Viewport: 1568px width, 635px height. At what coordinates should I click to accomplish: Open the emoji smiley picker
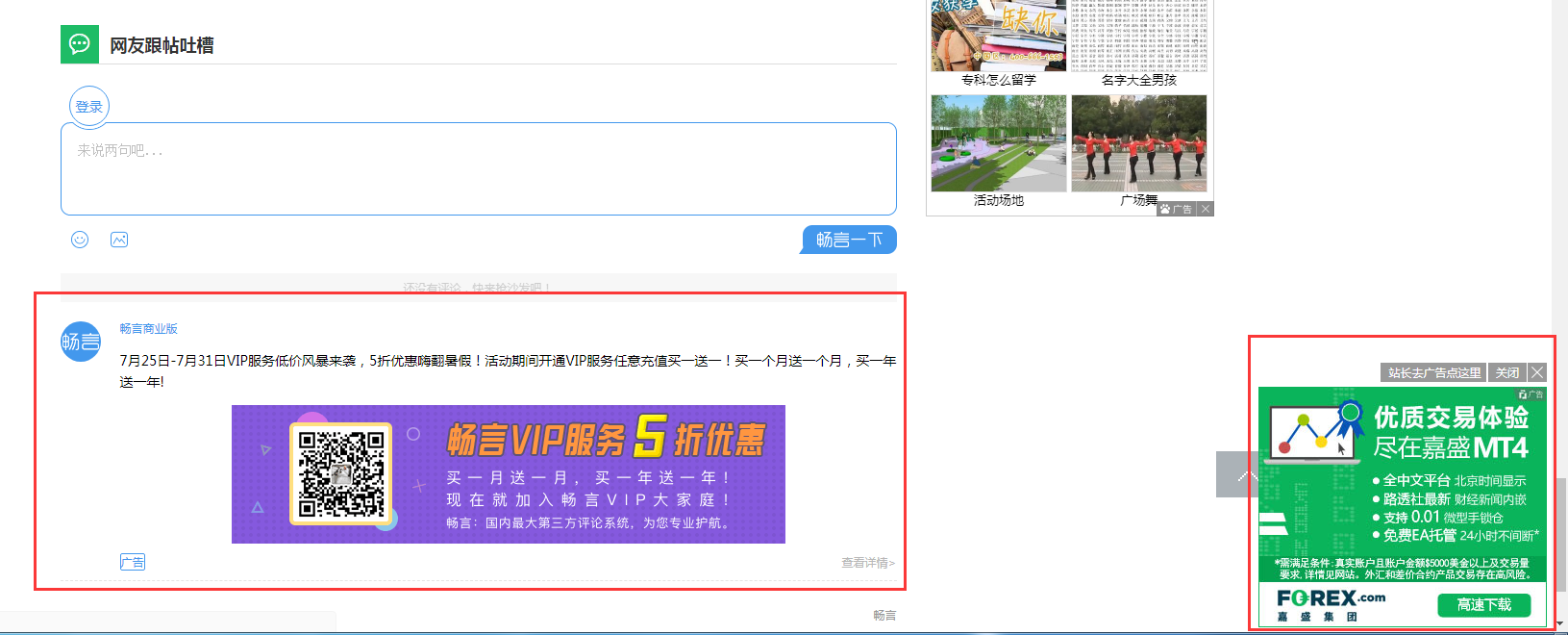point(80,240)
